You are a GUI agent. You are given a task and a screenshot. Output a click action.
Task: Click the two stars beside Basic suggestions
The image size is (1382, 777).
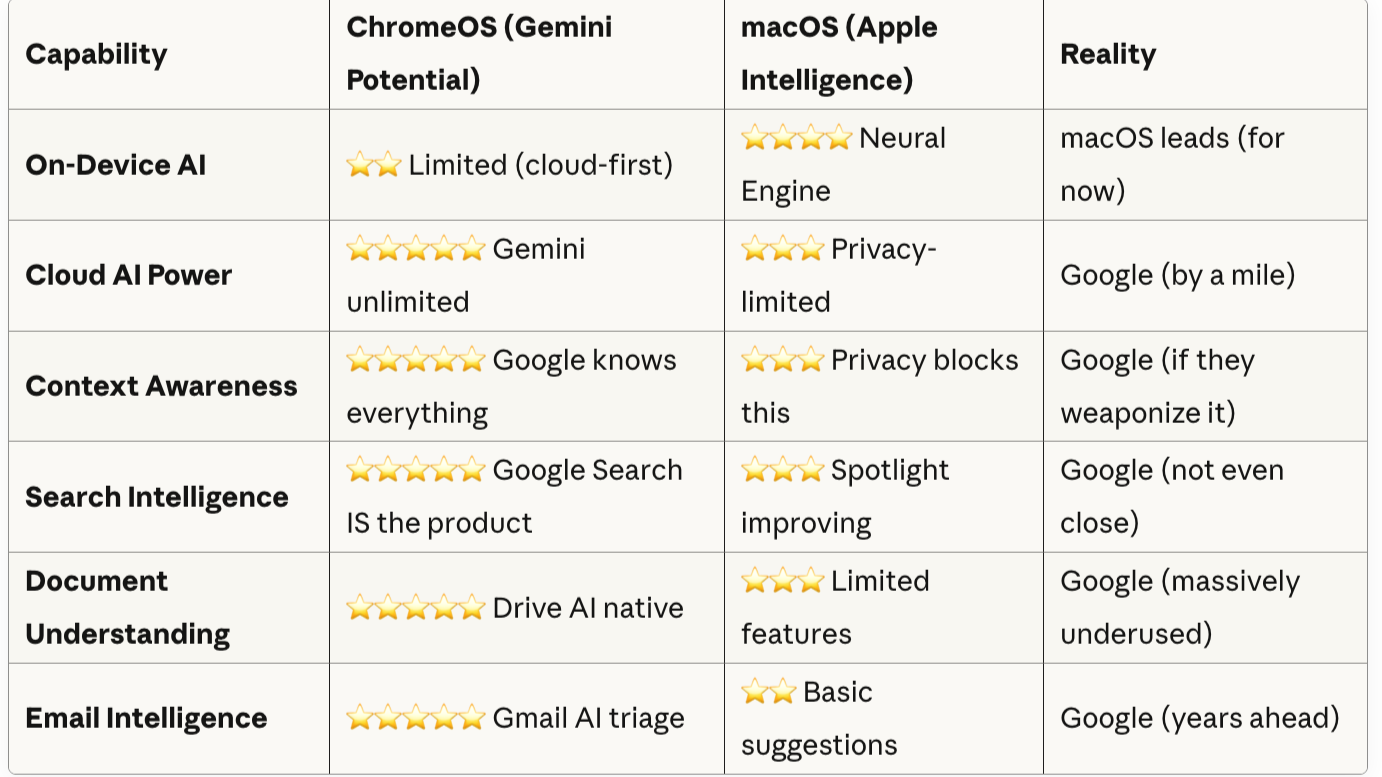[x=768, y=692]
